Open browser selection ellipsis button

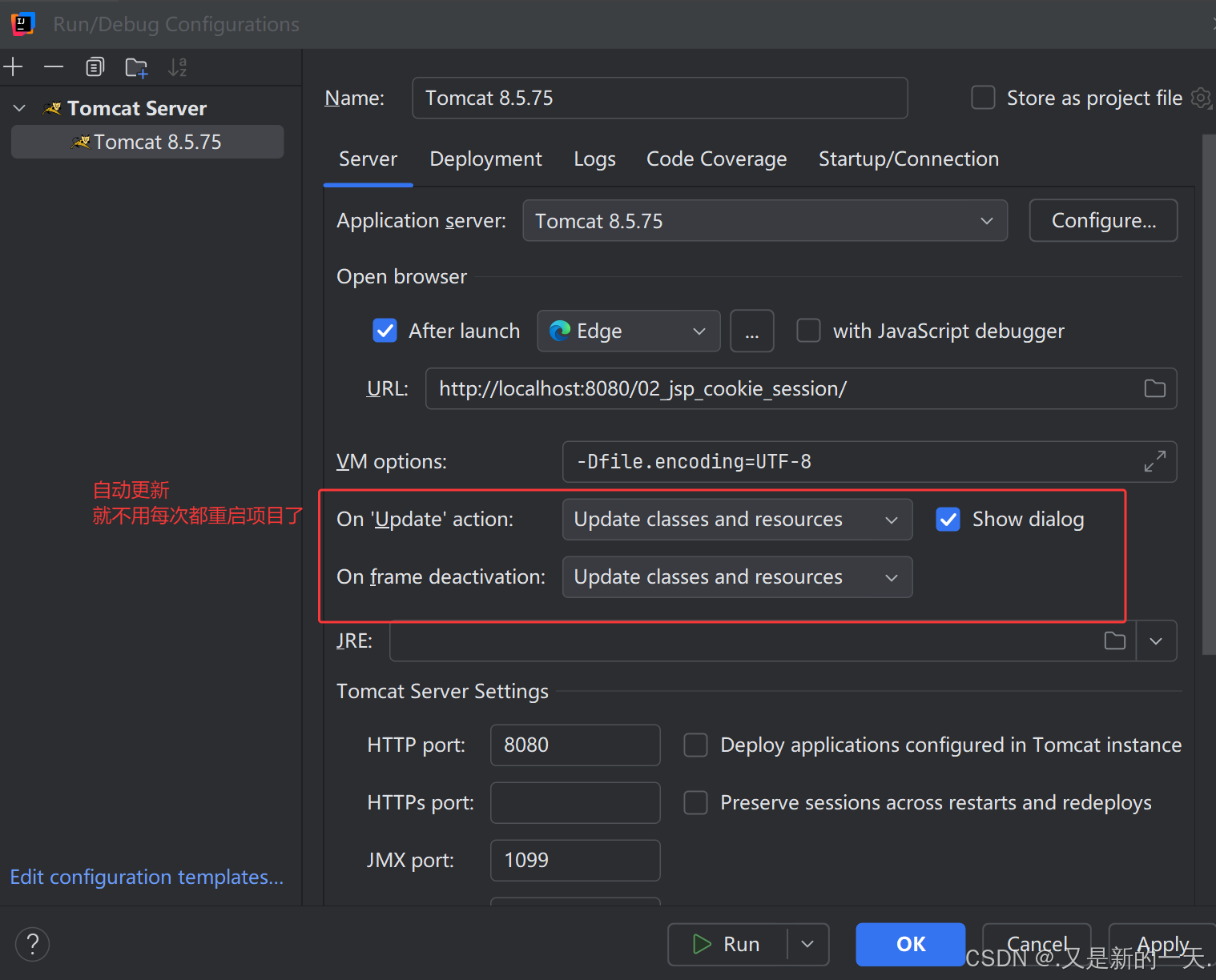point(751,331)
